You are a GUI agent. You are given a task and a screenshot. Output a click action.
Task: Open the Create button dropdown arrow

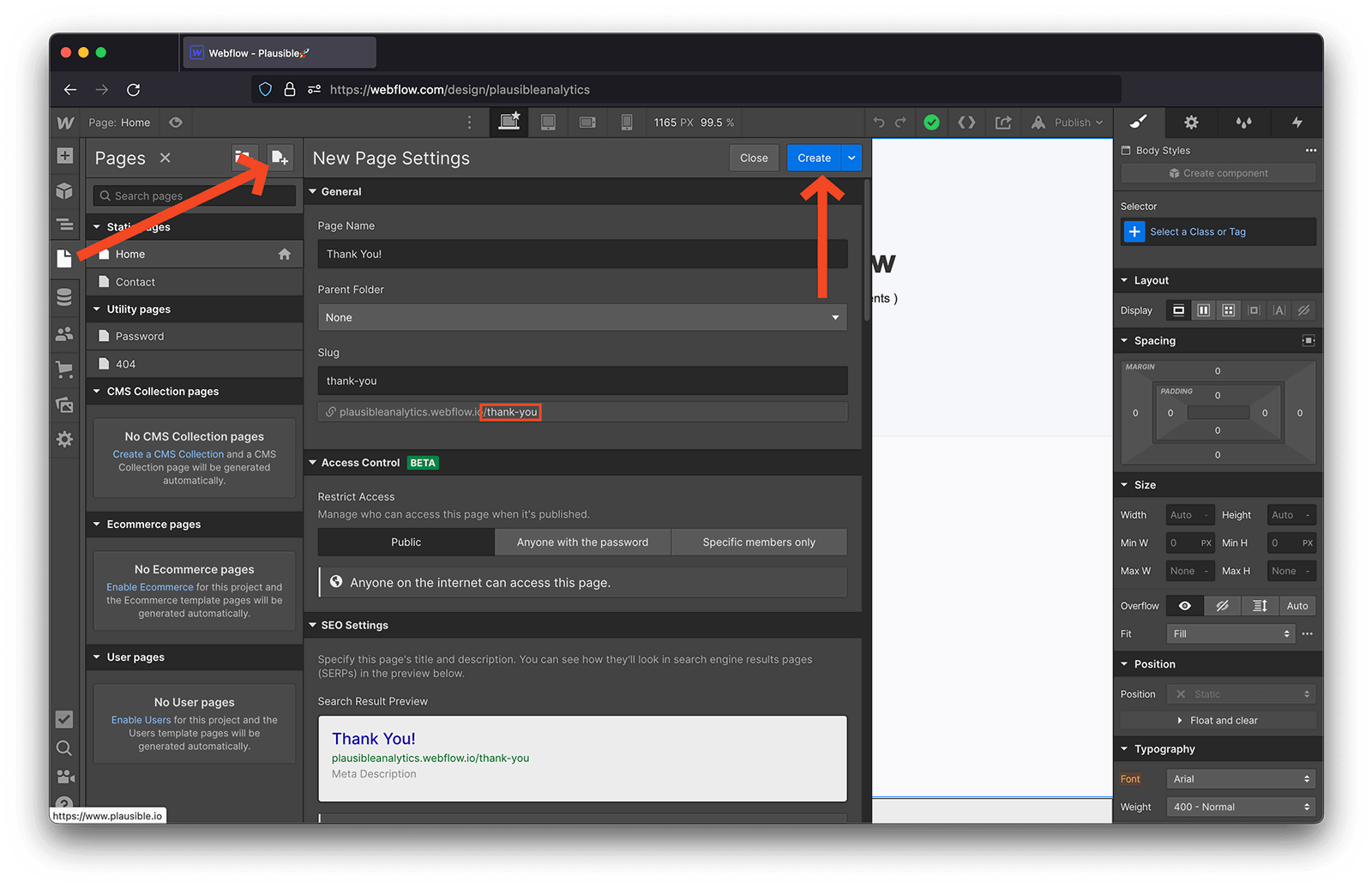(851, 158)
